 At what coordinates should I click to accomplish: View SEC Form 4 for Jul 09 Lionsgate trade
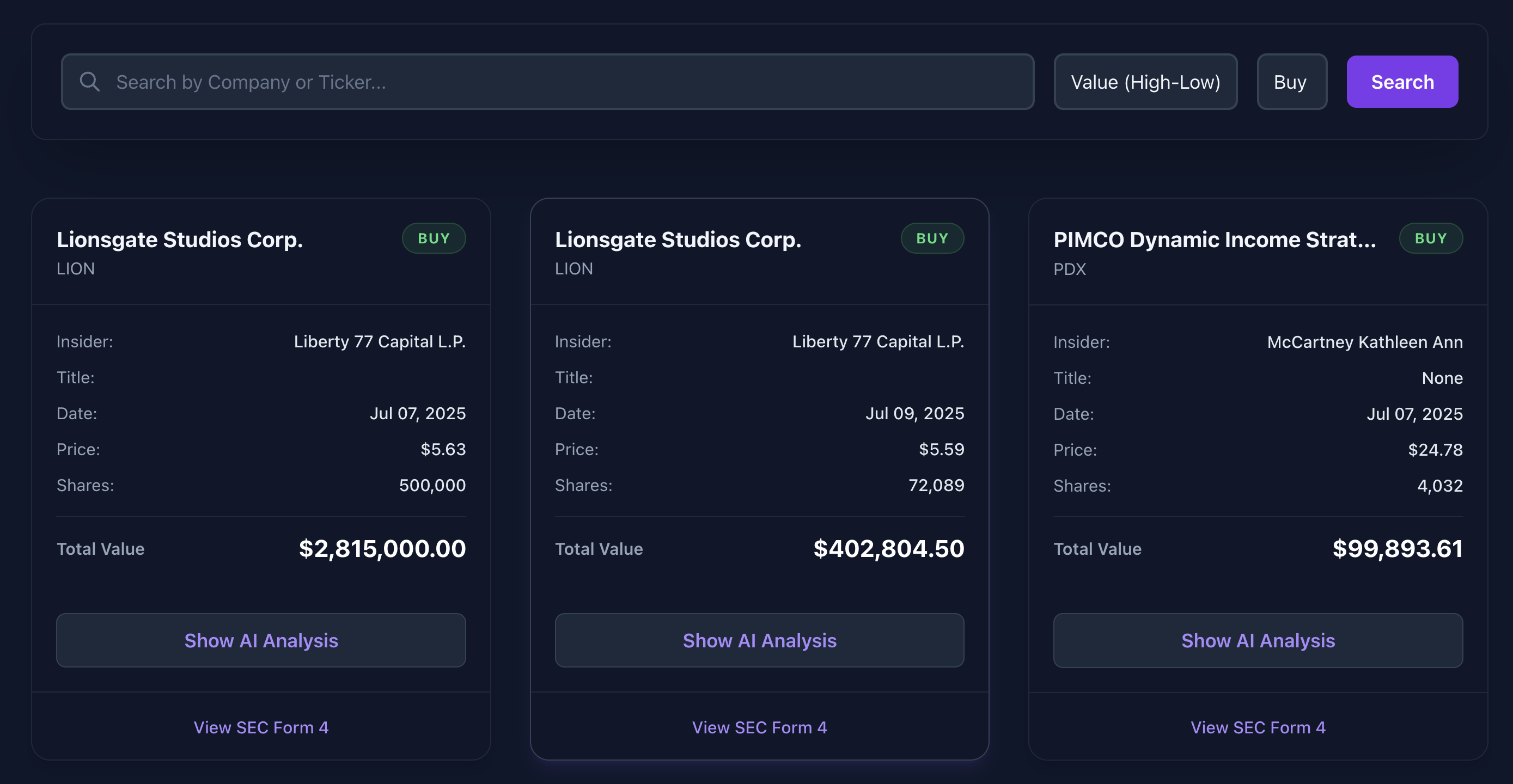(759, 727)
